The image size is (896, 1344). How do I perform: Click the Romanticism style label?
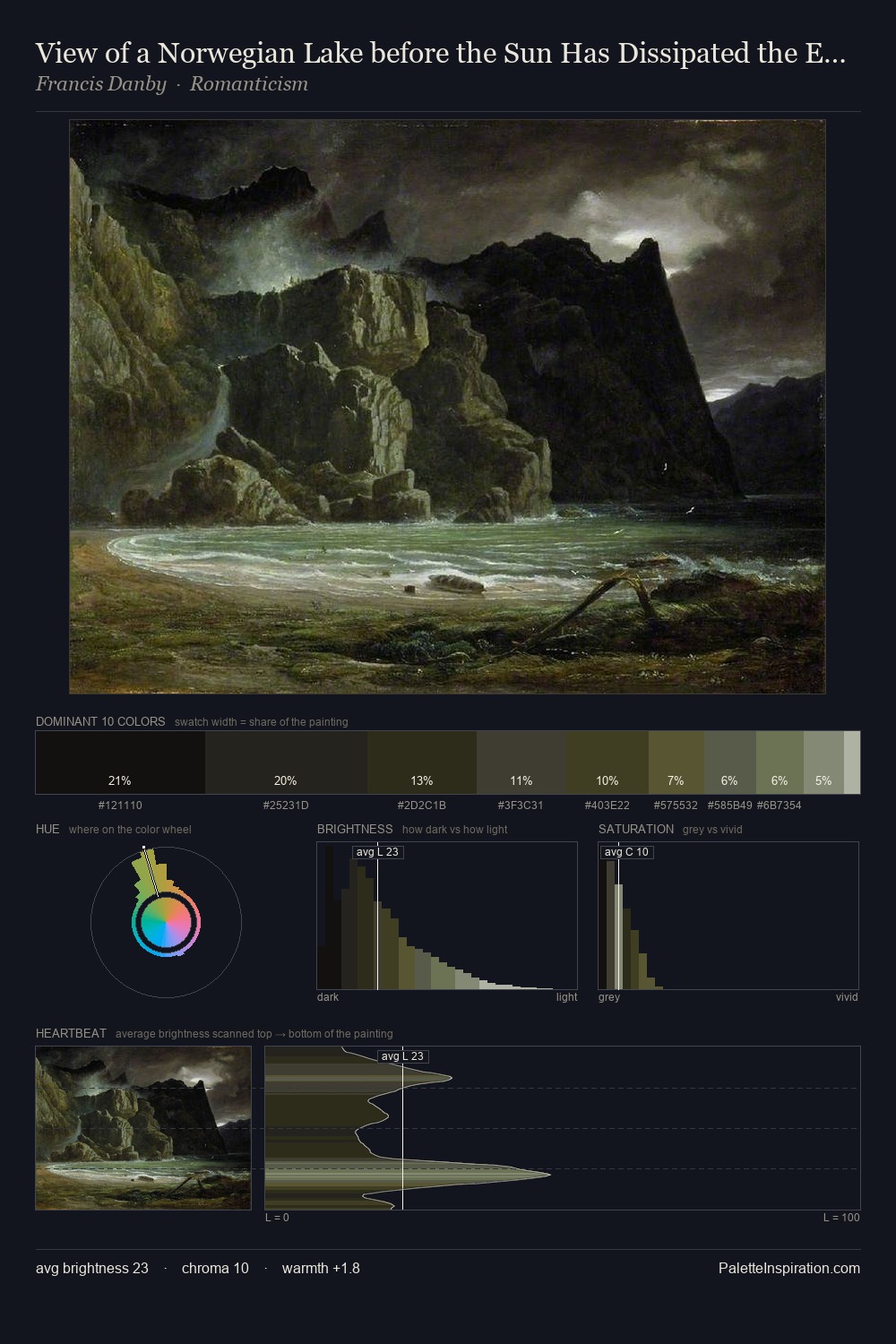[249, 84]
